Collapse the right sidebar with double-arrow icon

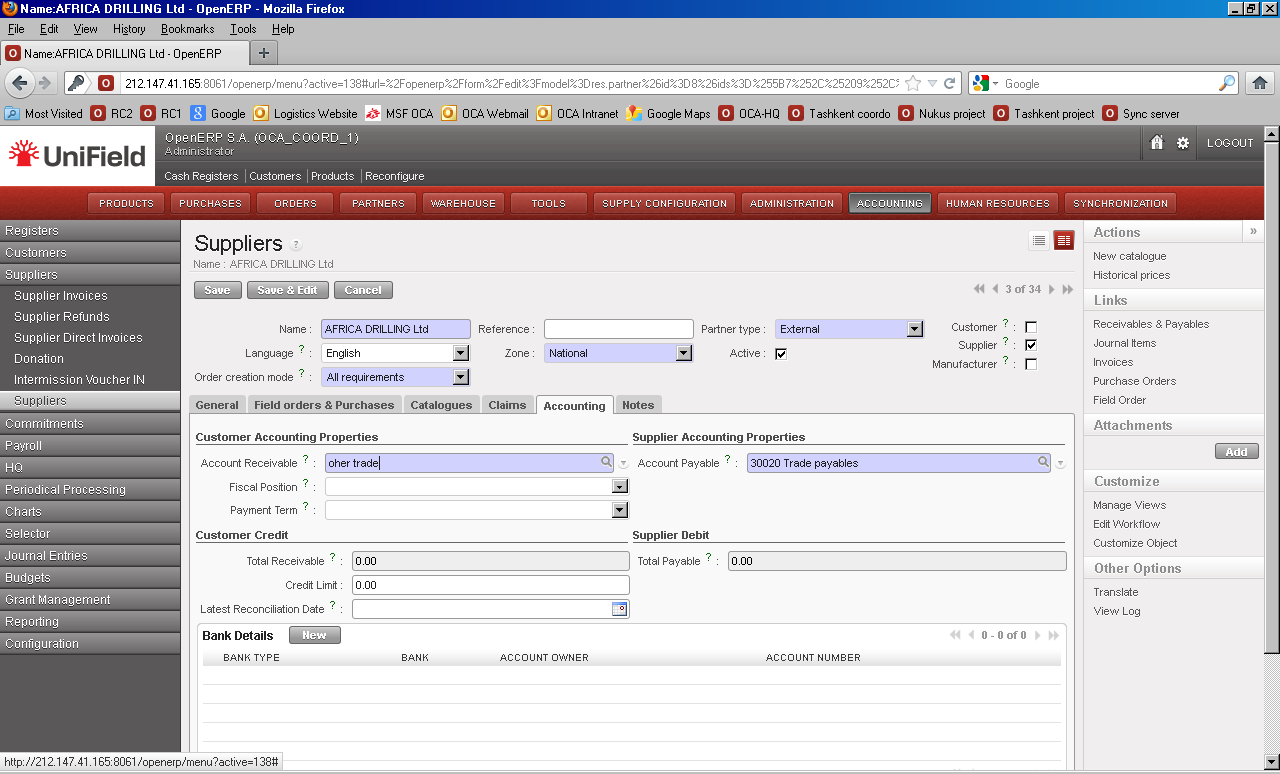[x=1253, y=231]
